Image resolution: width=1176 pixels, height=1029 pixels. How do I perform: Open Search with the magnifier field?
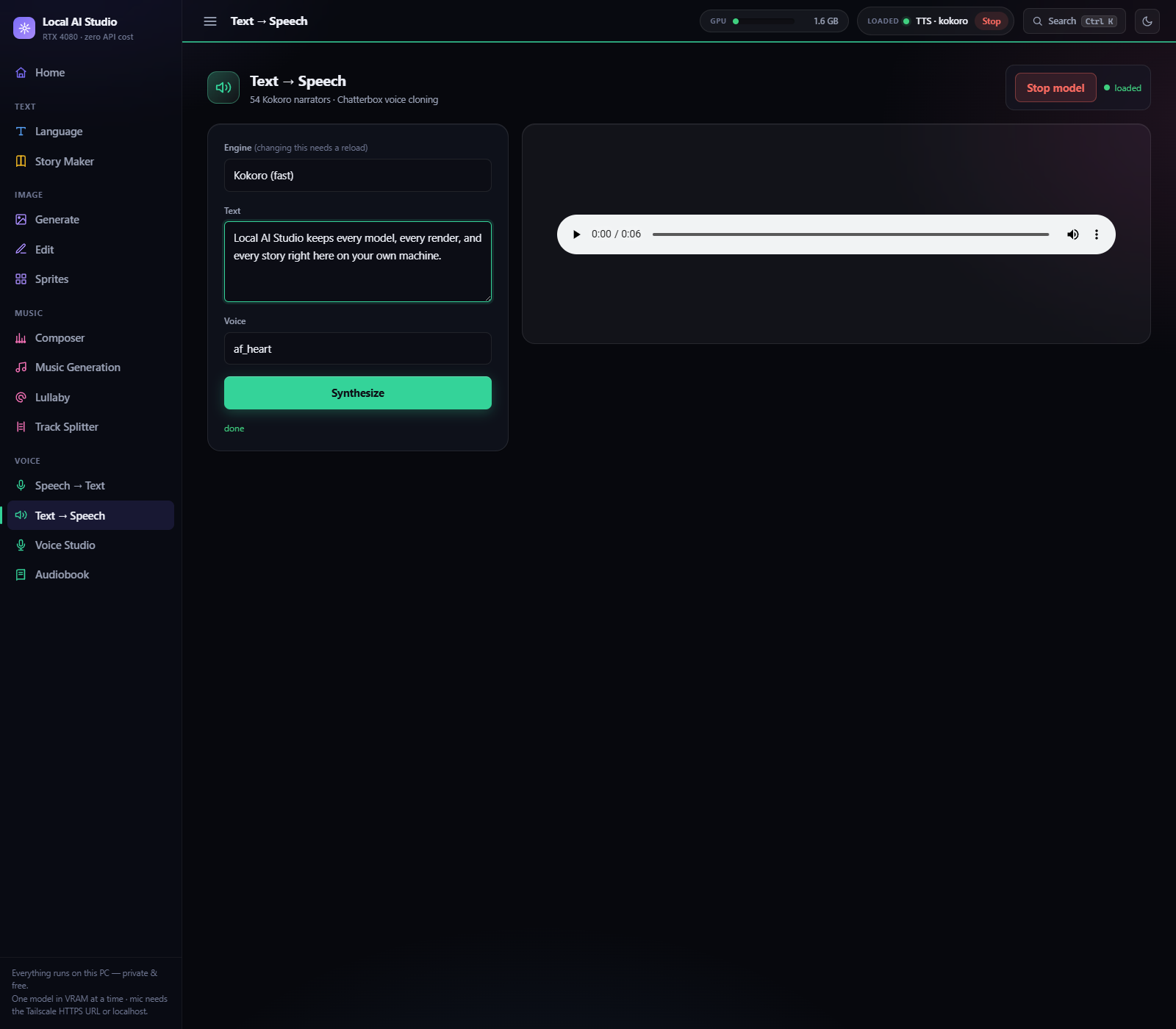point(1074,21)
